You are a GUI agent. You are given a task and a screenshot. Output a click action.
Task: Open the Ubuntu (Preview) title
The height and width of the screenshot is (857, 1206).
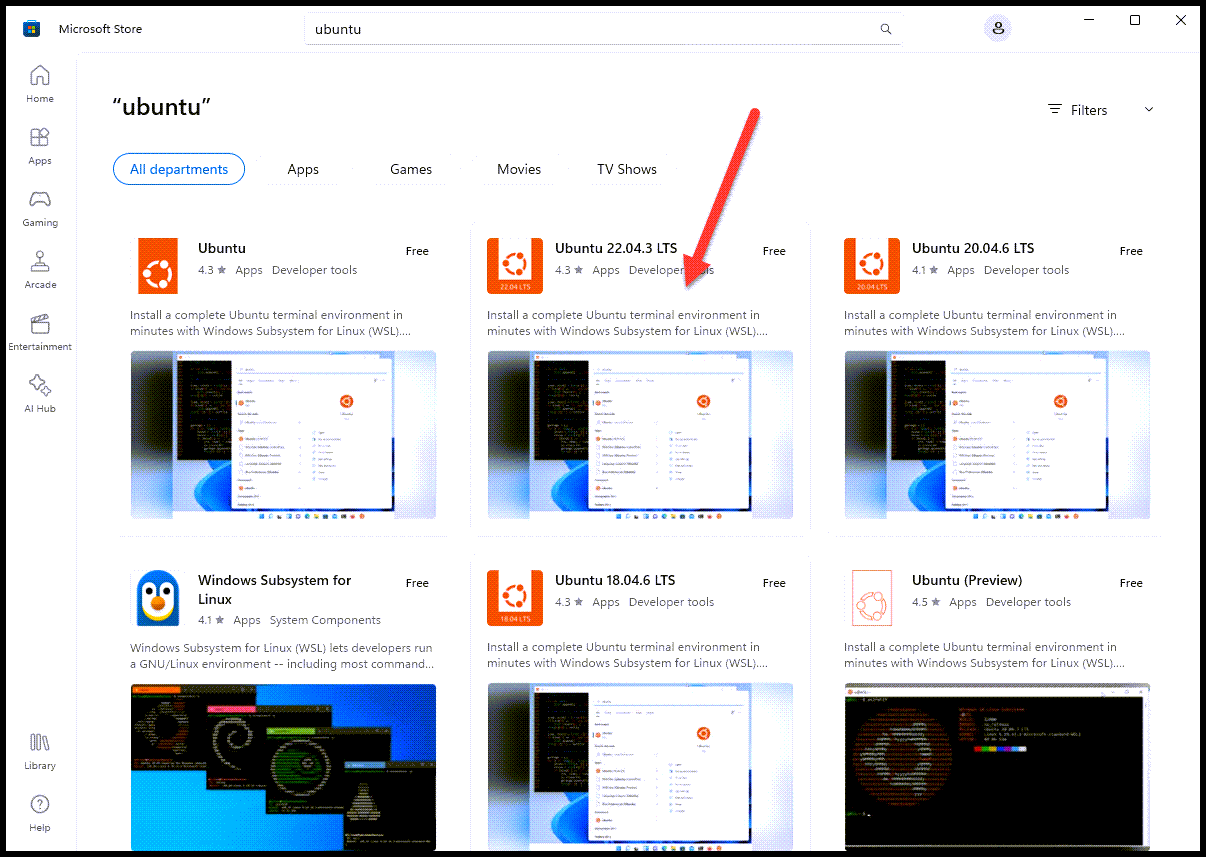click(967, 580)
